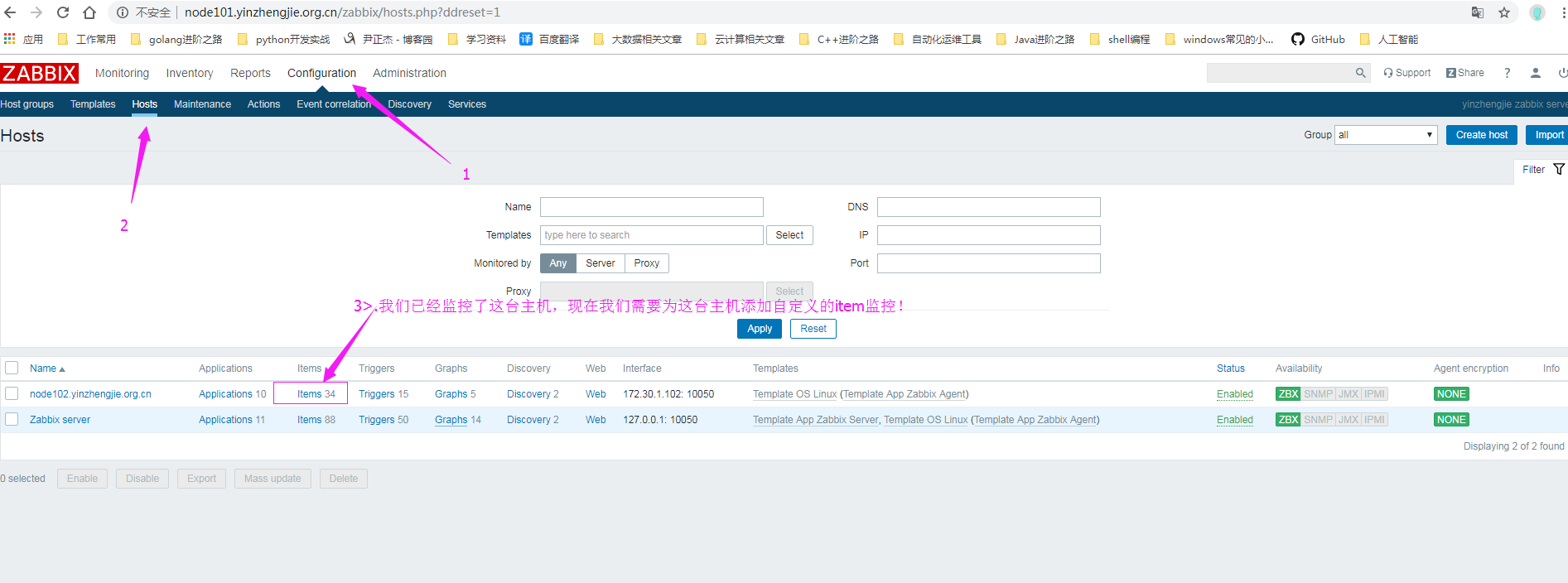Viewport: 1568px width, 583px height.
Task: Open Items 34 for node102
Action: tap(316, 394)
